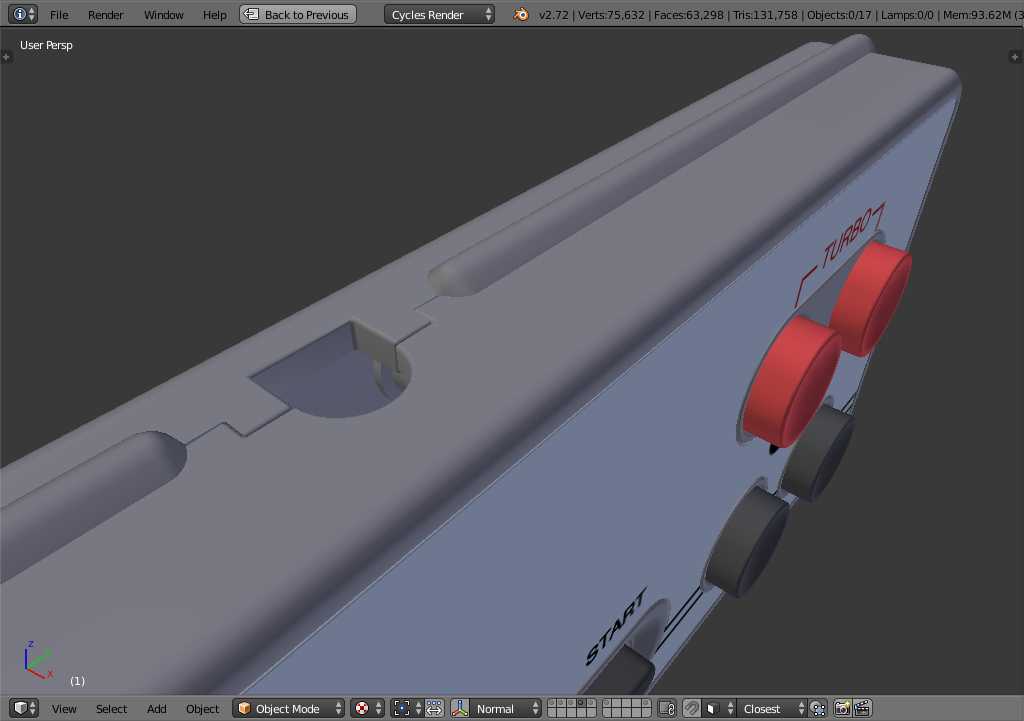Click the OpenGL render animation clapper icon
This screenshot has height=721, width=1024.
(x=861, y=708)
